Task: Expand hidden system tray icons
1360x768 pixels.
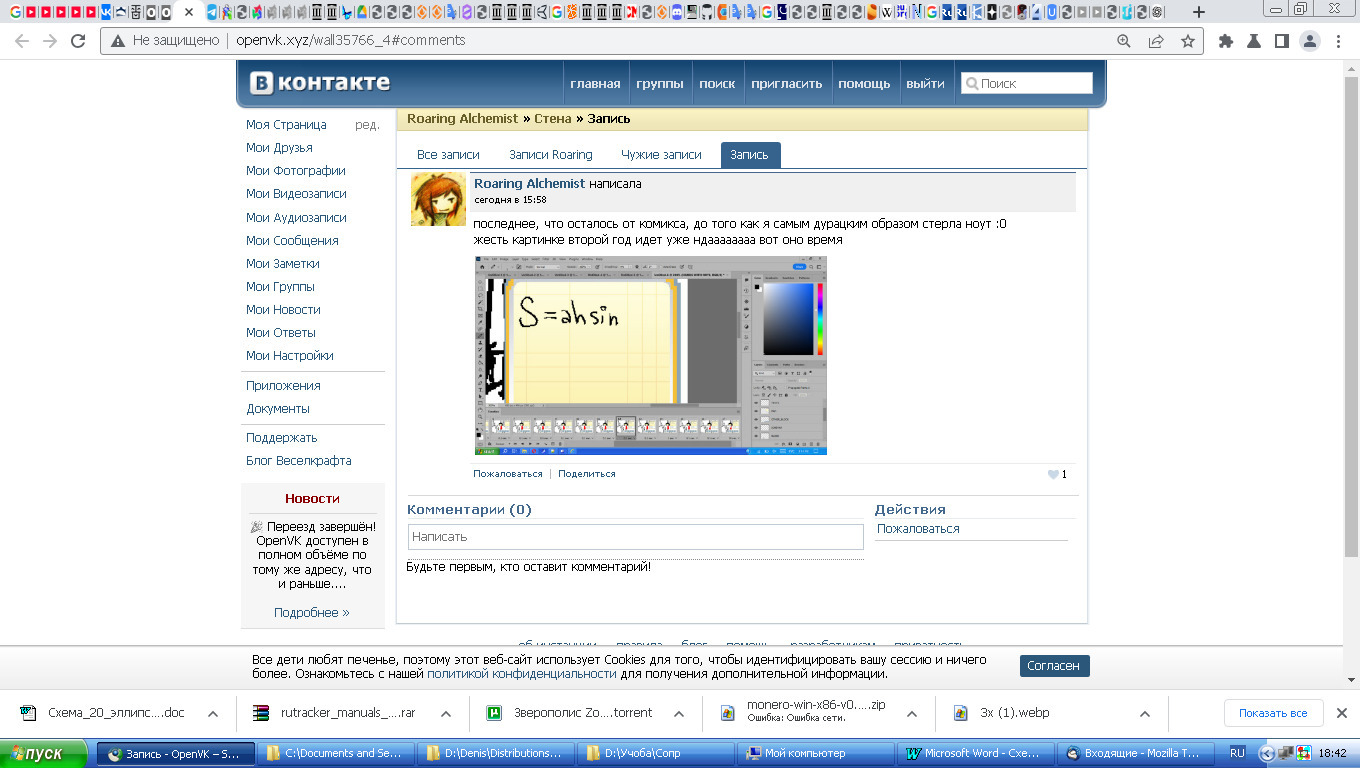Action: coord(1266,753)
